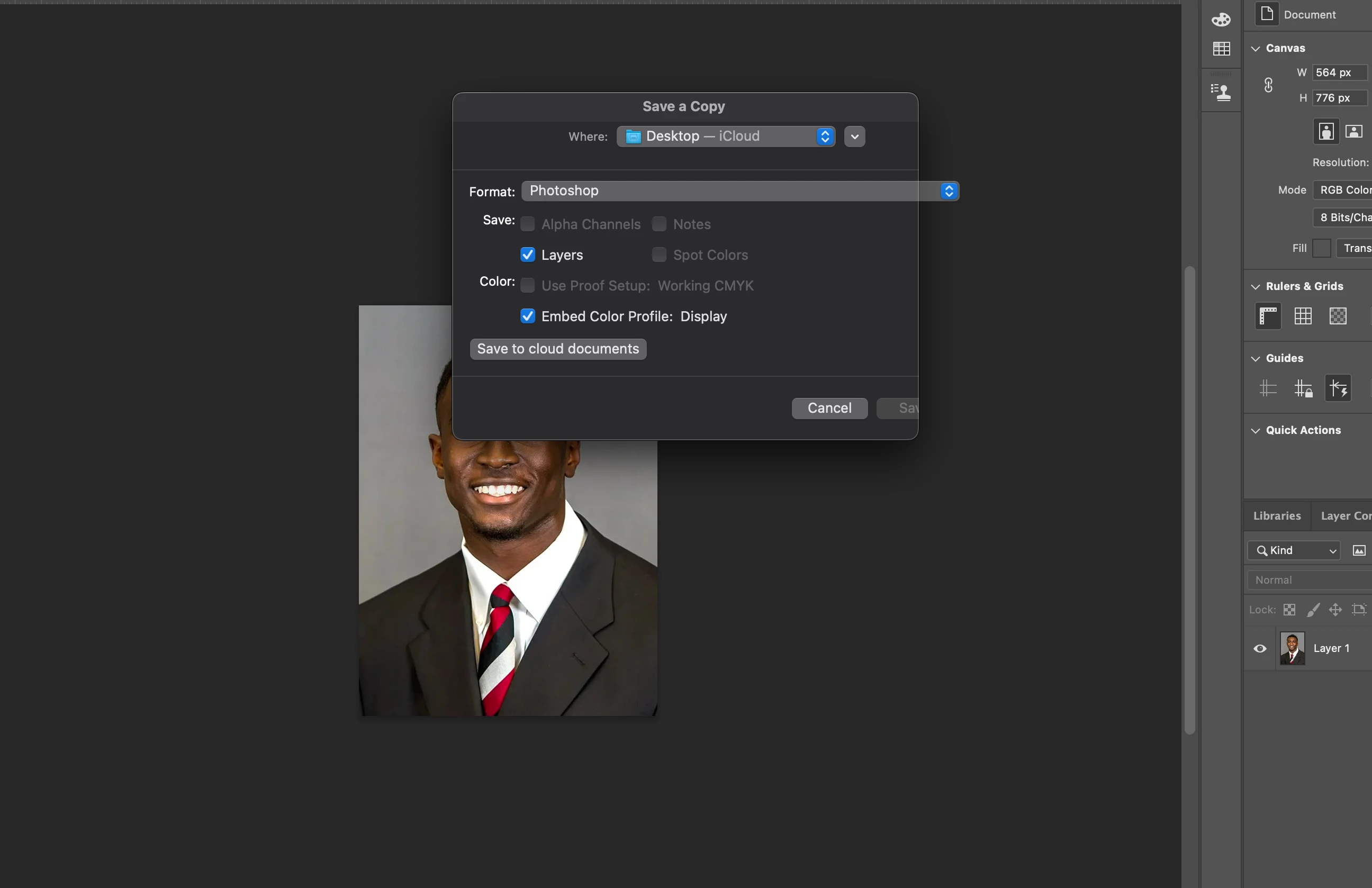
Task: Open the Format Photoshop dropdown
Action: (x=739, y=191)
